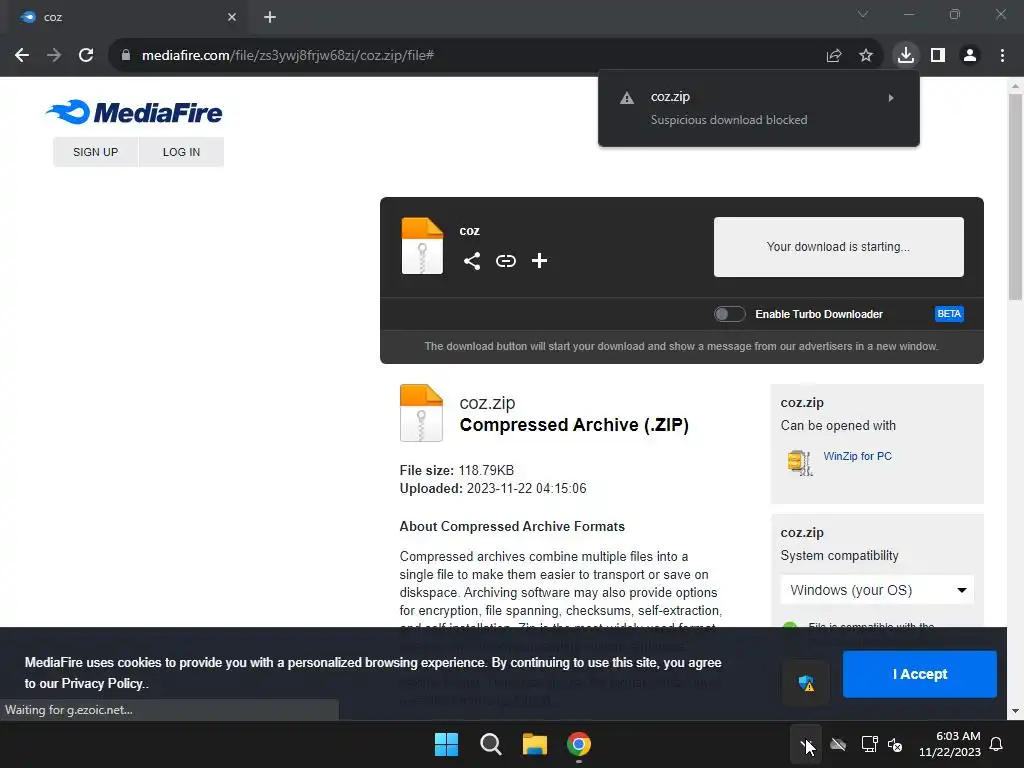Image resolution: width=1024 pixels, height=768 pixels.
Task: Click the large coz.zip archive icon
Action: 421,413
